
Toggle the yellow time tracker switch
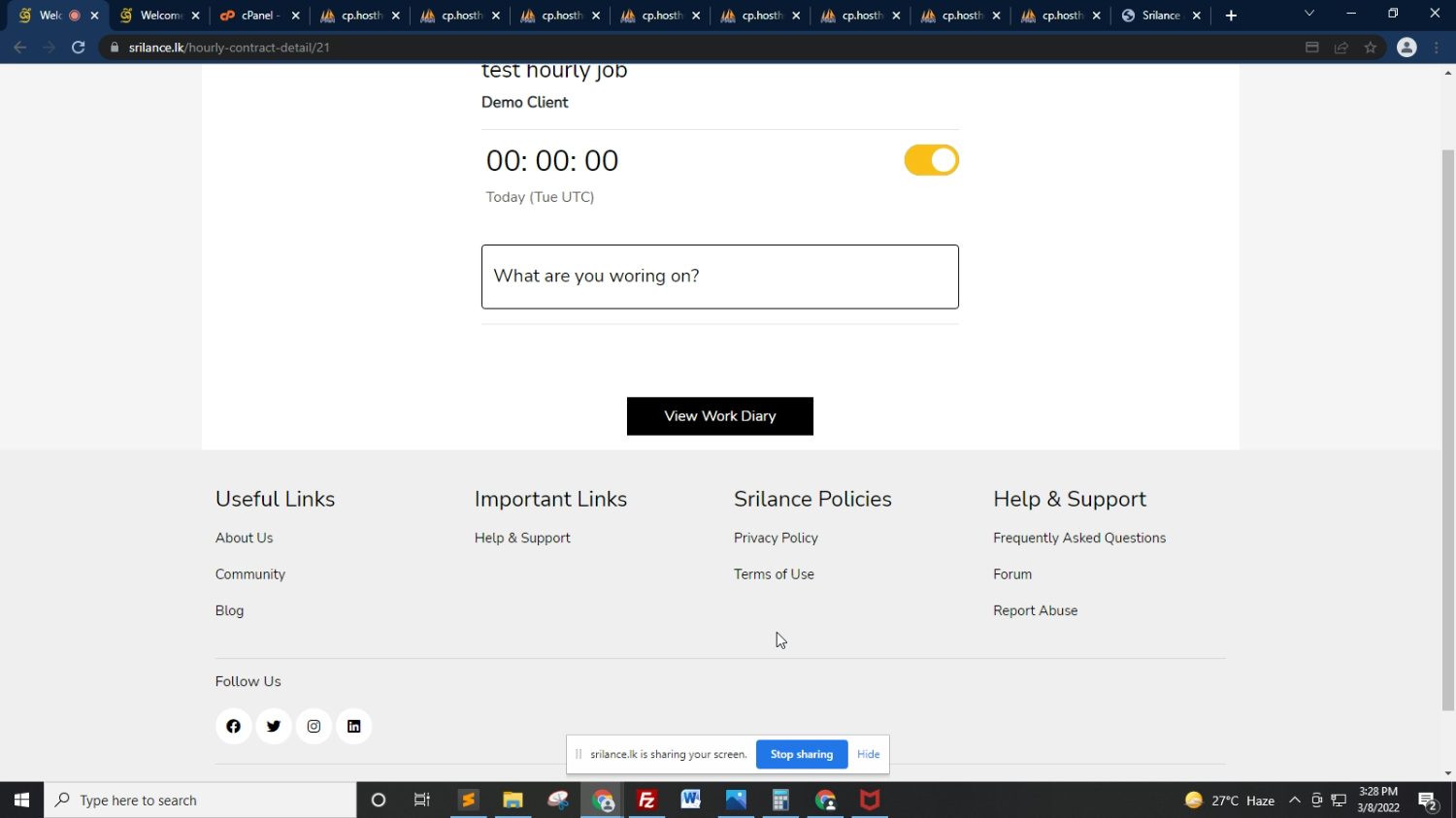pyautogui.click(x=931, y=160)
